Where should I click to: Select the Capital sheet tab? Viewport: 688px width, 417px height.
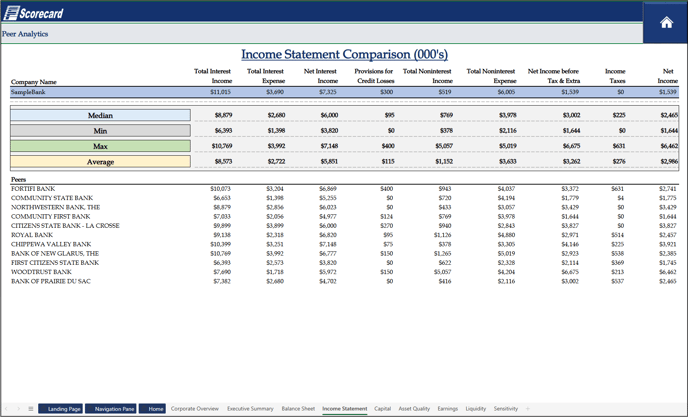[x=383, y=409]
